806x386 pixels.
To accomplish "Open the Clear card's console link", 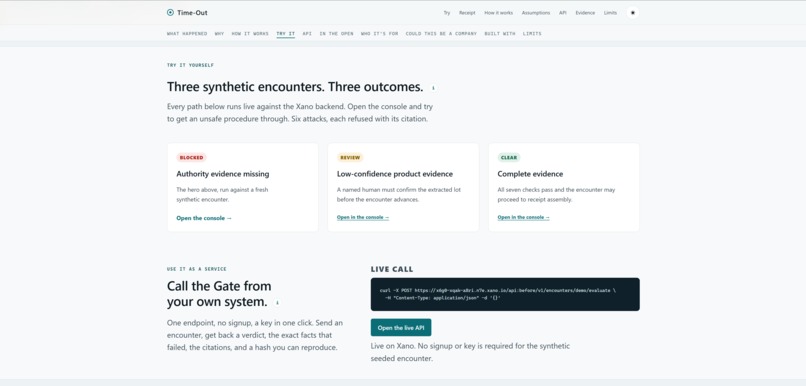I will pyautogui.click(x=523, y=217).
